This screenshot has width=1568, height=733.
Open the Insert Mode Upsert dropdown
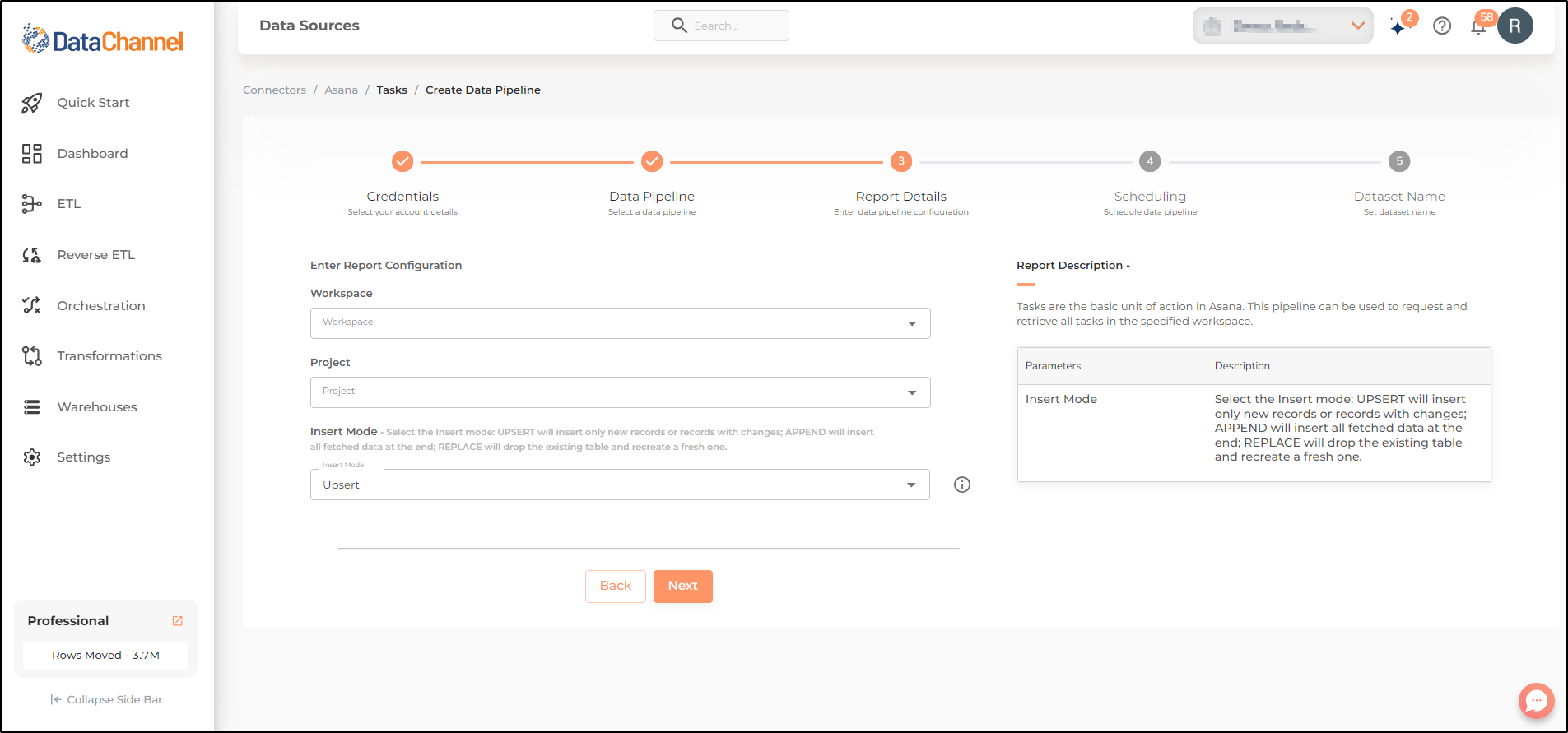pos(620,485)
